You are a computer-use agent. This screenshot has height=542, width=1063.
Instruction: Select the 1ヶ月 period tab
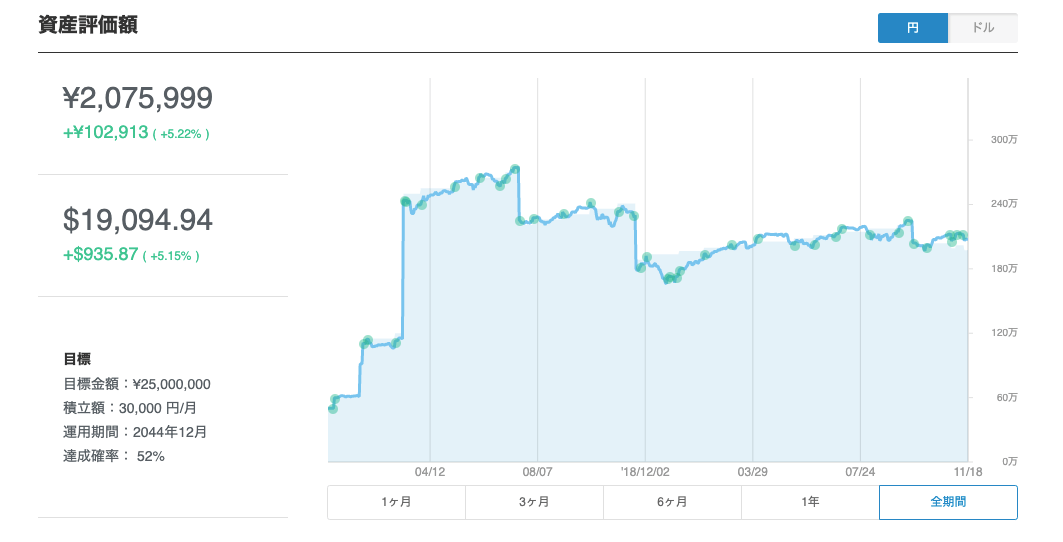coord(396,502)
